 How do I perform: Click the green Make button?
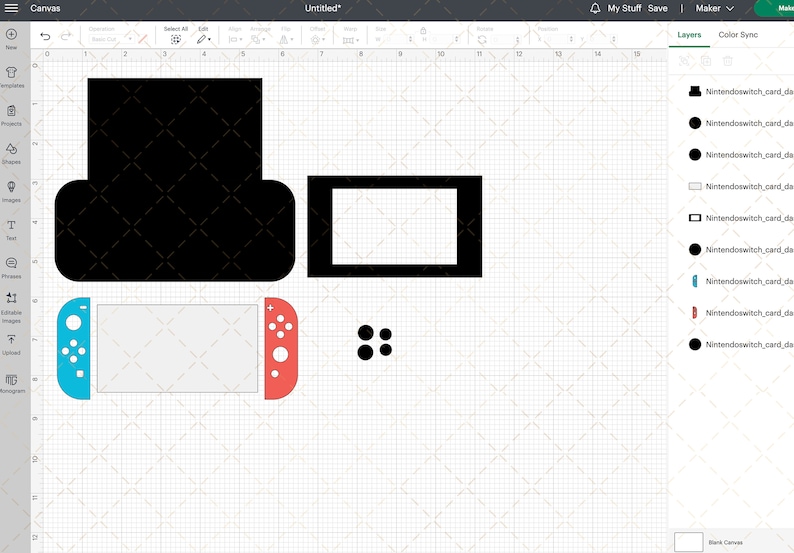[x=775, y=8]
